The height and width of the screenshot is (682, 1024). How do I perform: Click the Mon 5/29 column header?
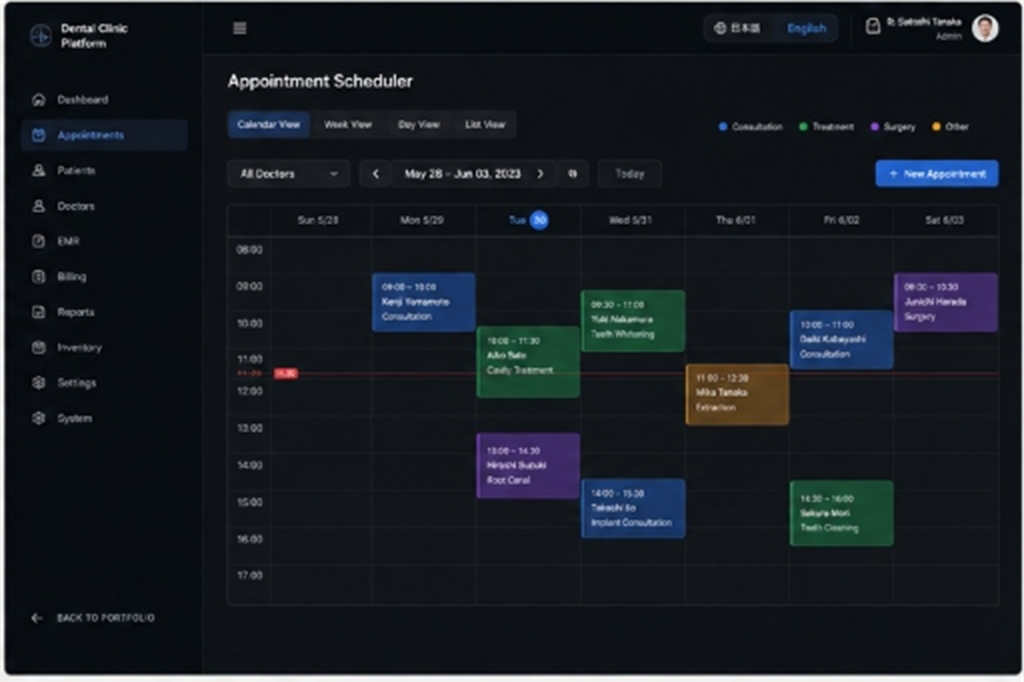[x=422, y=220]
